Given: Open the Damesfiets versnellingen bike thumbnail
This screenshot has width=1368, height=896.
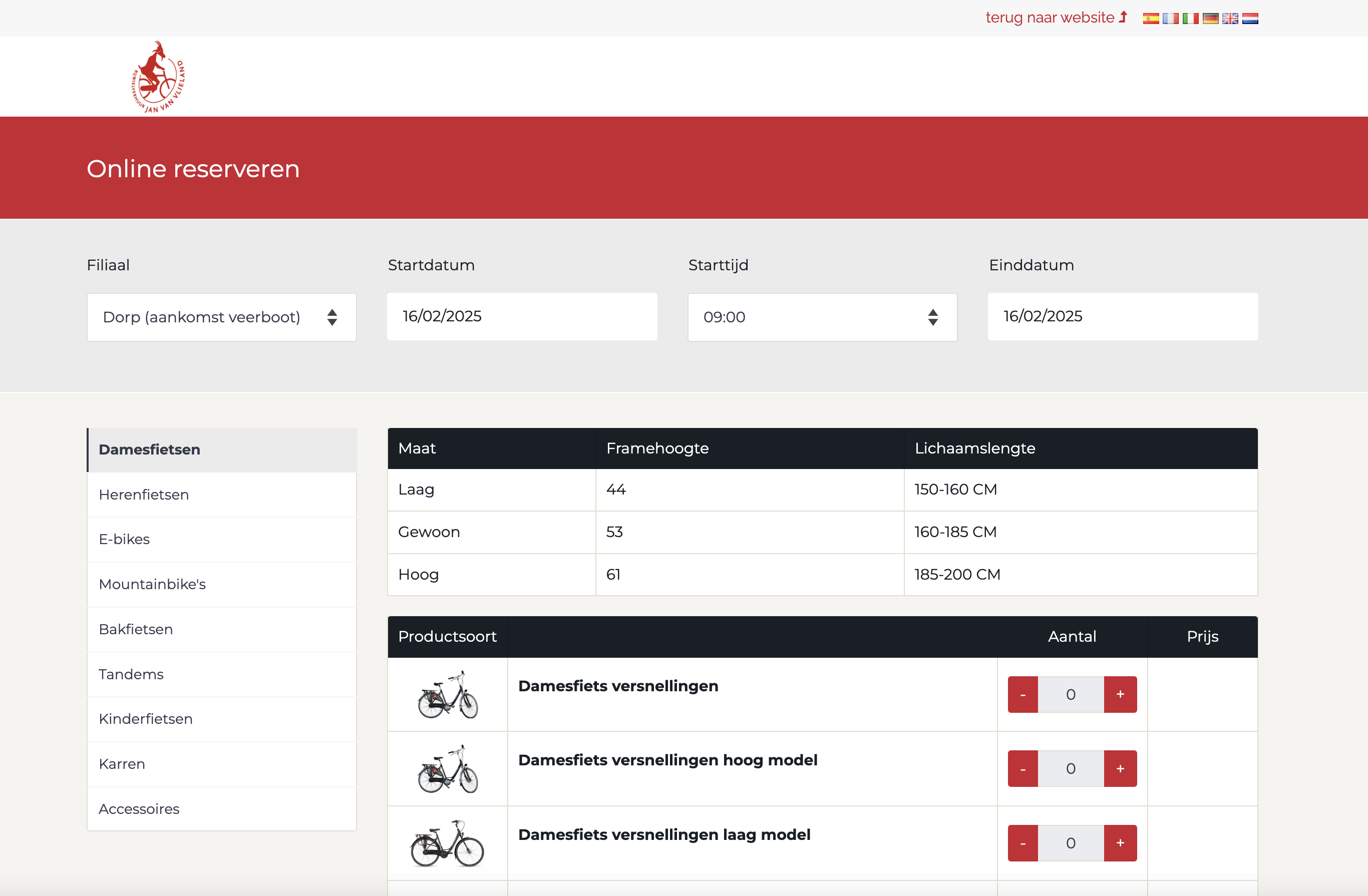Looking at the screenshot, I should tap(447, 694).
